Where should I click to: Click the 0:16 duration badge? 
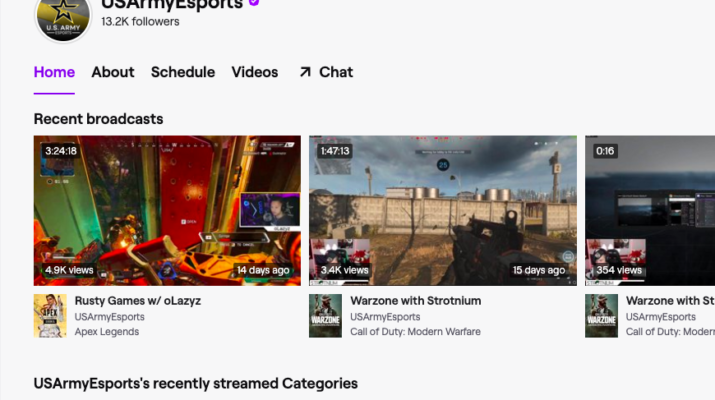605,151
